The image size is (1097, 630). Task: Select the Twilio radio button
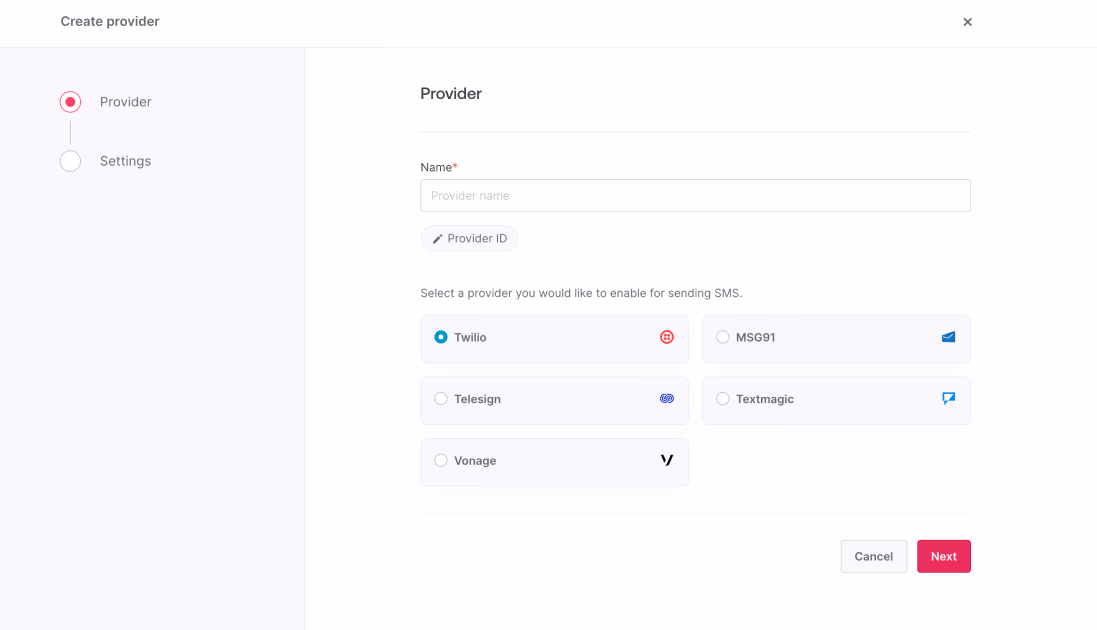click(441, 337)
